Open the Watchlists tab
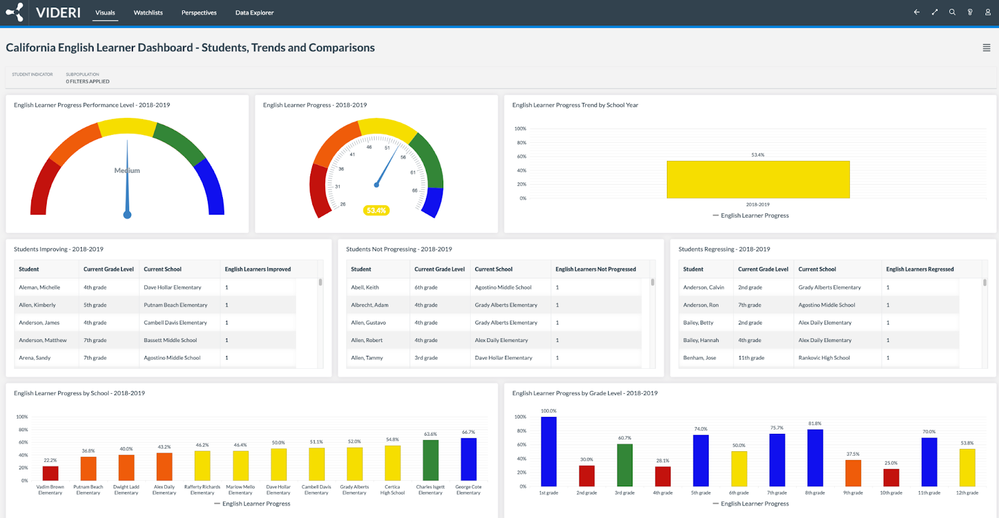 [x=148, y=13]
